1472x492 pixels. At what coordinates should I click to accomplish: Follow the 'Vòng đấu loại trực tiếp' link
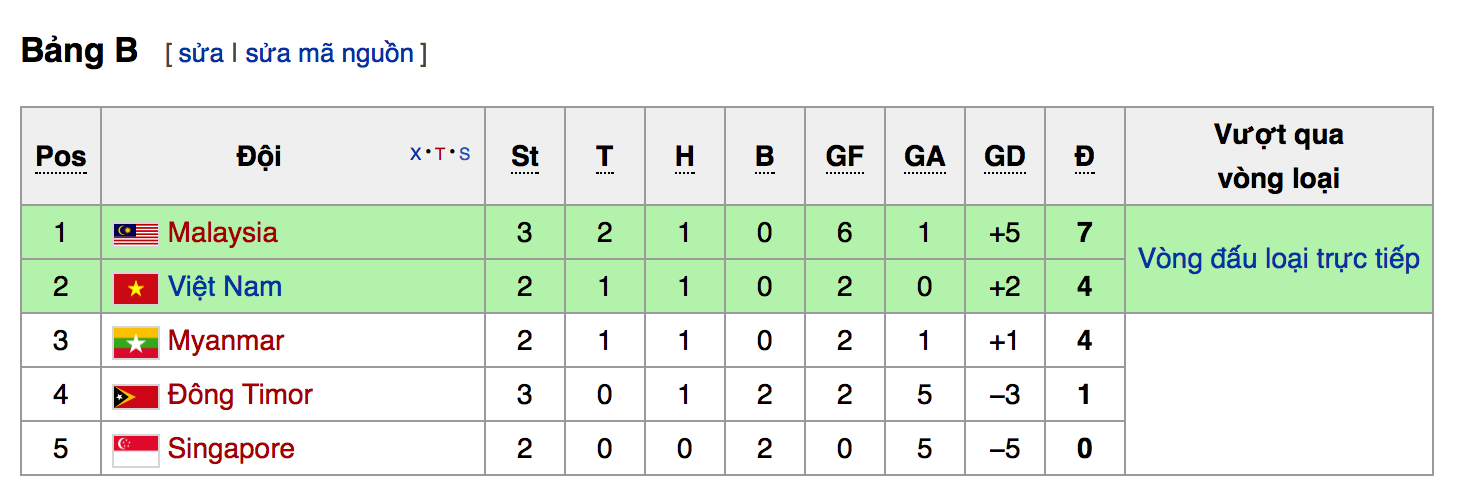tap(1279, 259)
